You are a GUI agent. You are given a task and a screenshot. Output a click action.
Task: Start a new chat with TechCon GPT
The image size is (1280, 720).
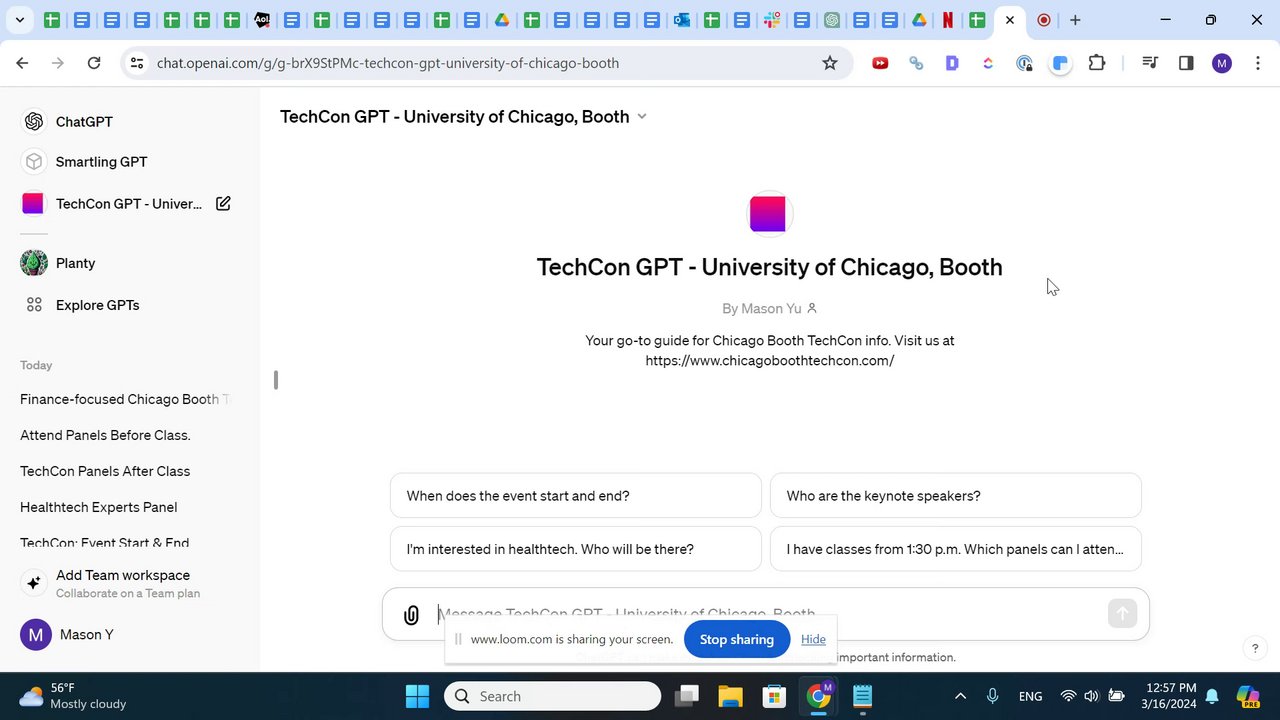(x=223, y=204)
